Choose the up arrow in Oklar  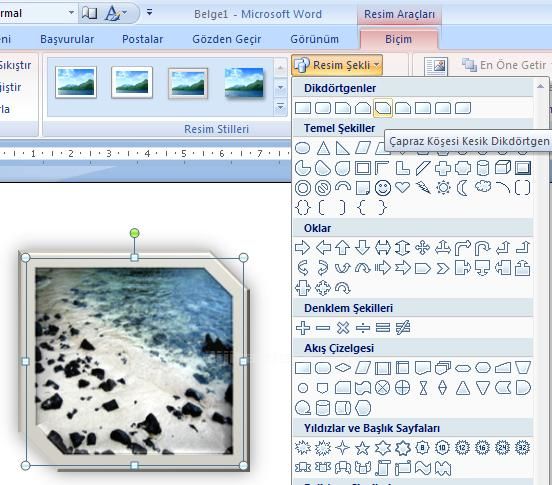point(343,248)
